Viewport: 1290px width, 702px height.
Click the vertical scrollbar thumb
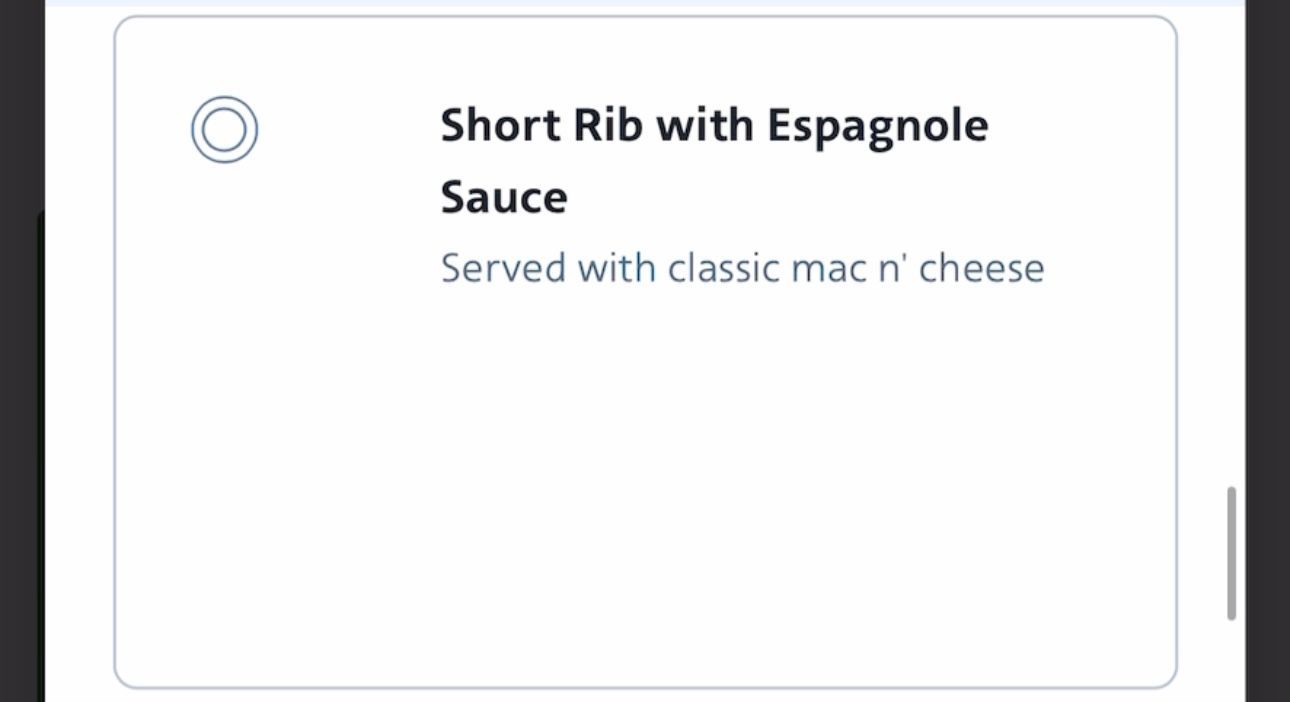[x=1231, y=553]
